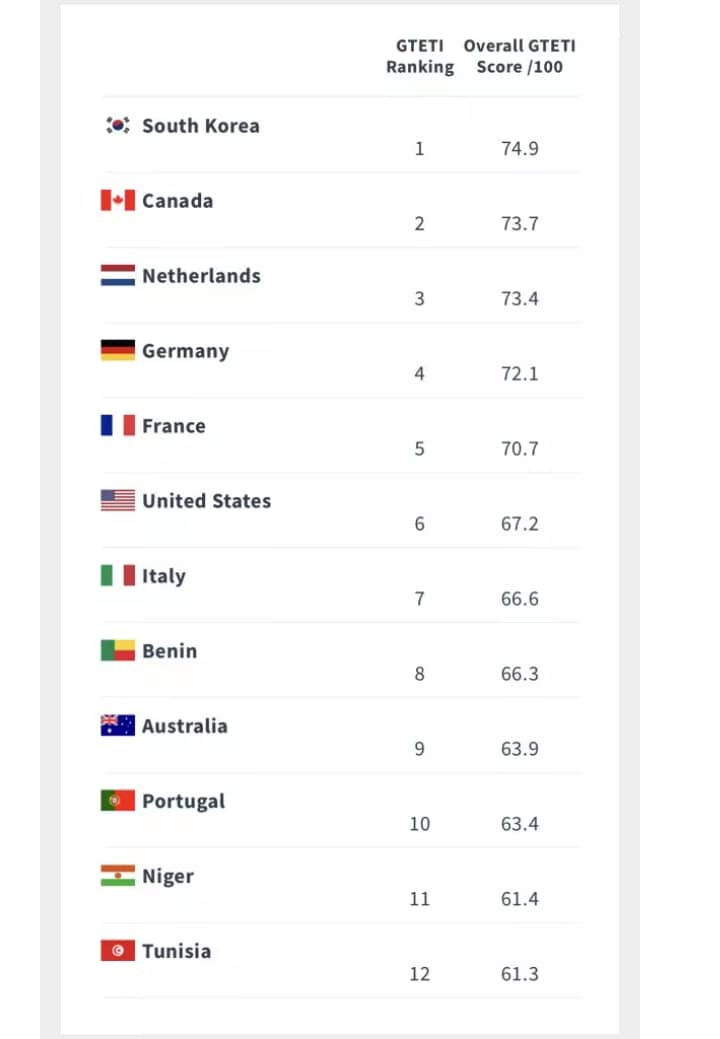Click the Germany flag icon
The width and height of the screenshot is (720, 1039).
[118, 351]
